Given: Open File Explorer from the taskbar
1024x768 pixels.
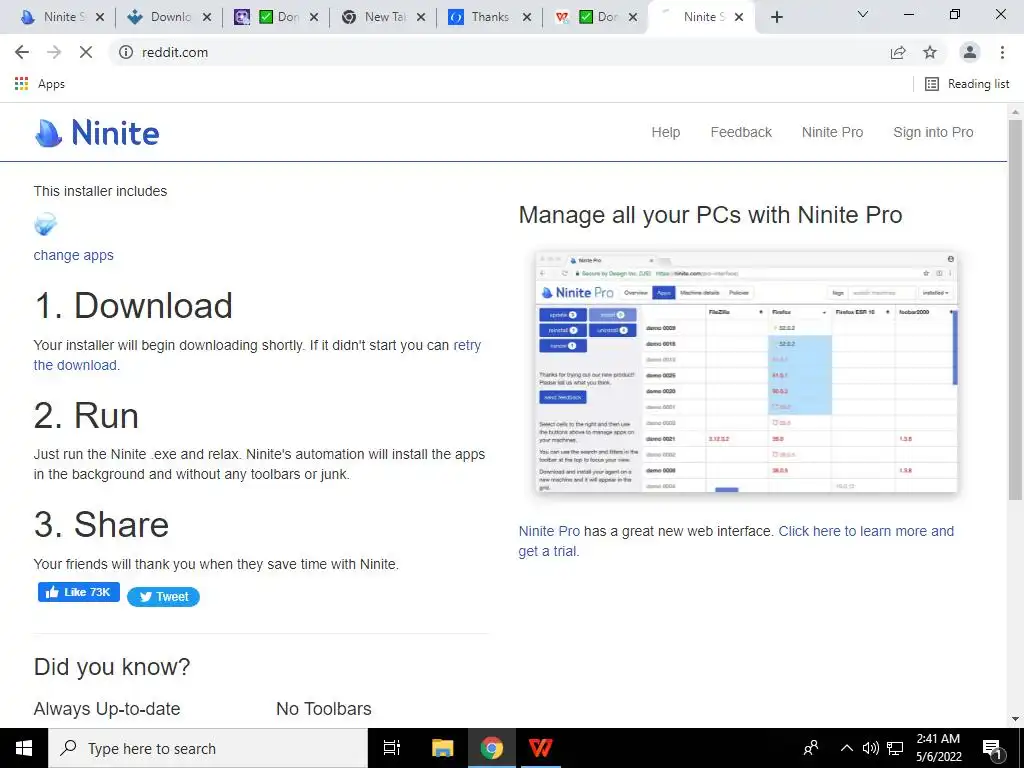Looking at the screenshot, I should pyautogui.click(x=442, y=748).
